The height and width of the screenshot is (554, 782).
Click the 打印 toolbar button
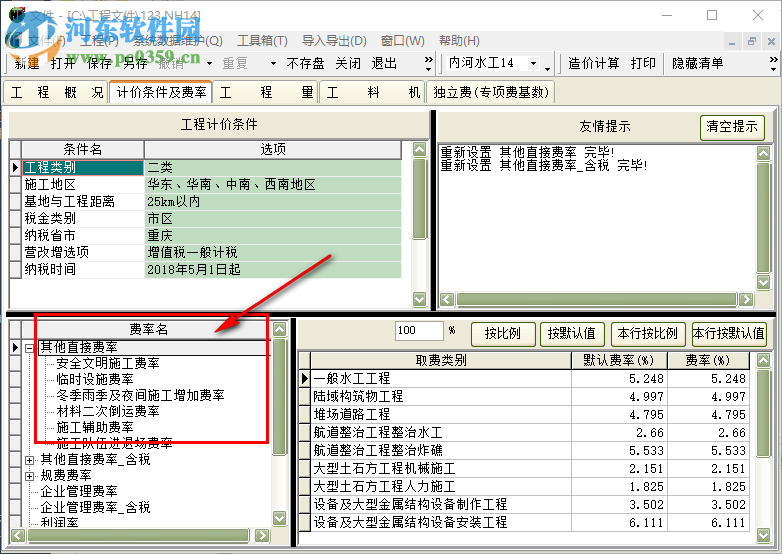click(x=643, y=63)
